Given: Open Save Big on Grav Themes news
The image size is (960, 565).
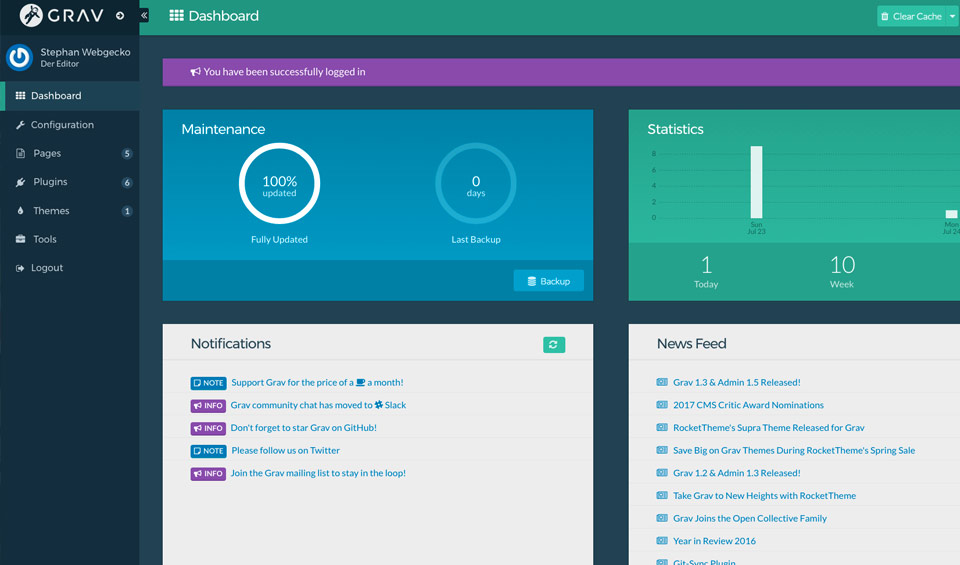Looking at the screenshot, I should (x=794, y=451).
